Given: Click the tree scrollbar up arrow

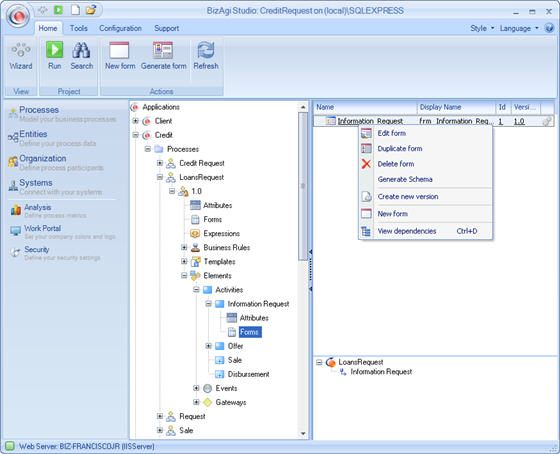Looking at the screenshot, I should point(303,107).
